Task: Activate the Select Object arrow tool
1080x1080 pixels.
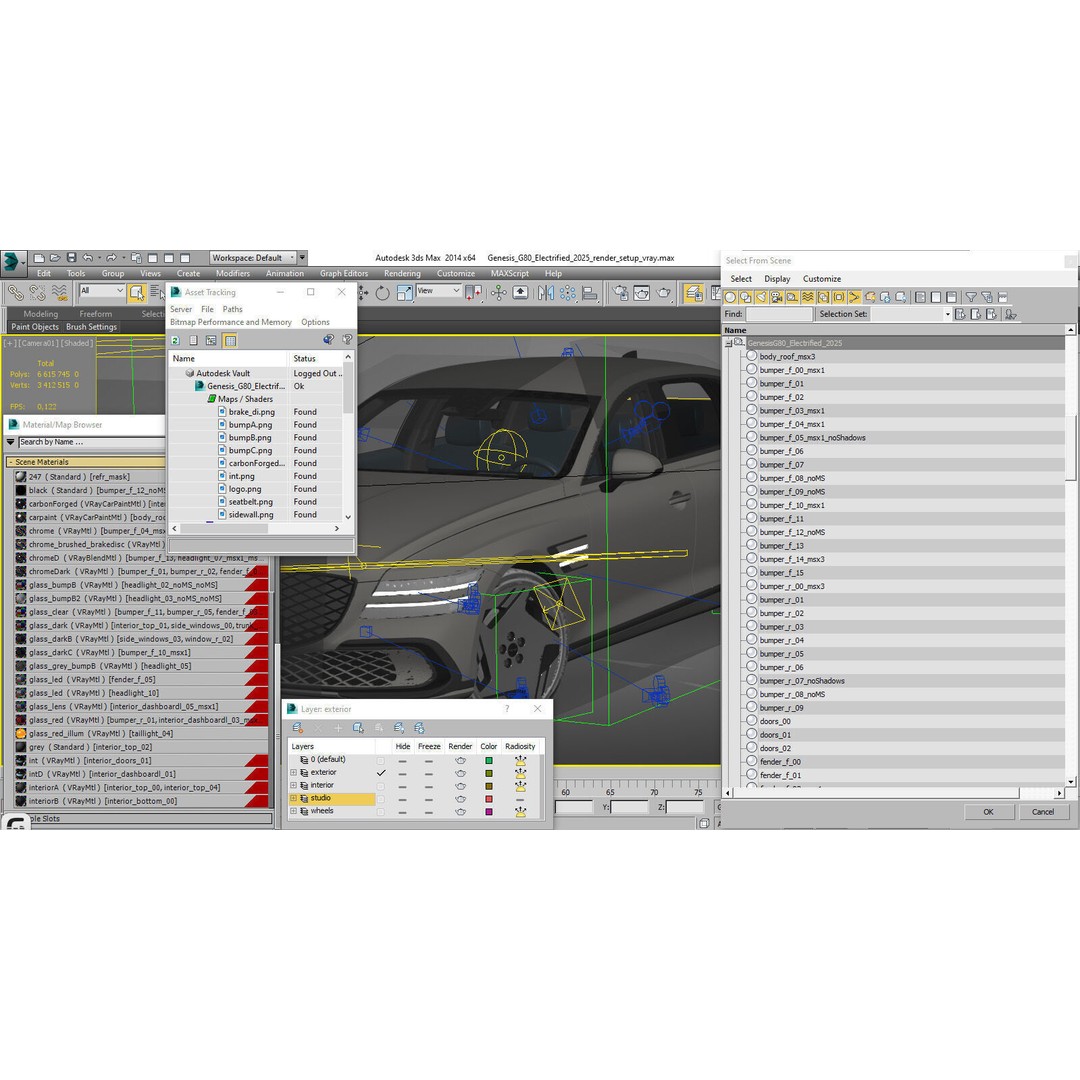Action: pyautogui.click(x=136, y=293)
